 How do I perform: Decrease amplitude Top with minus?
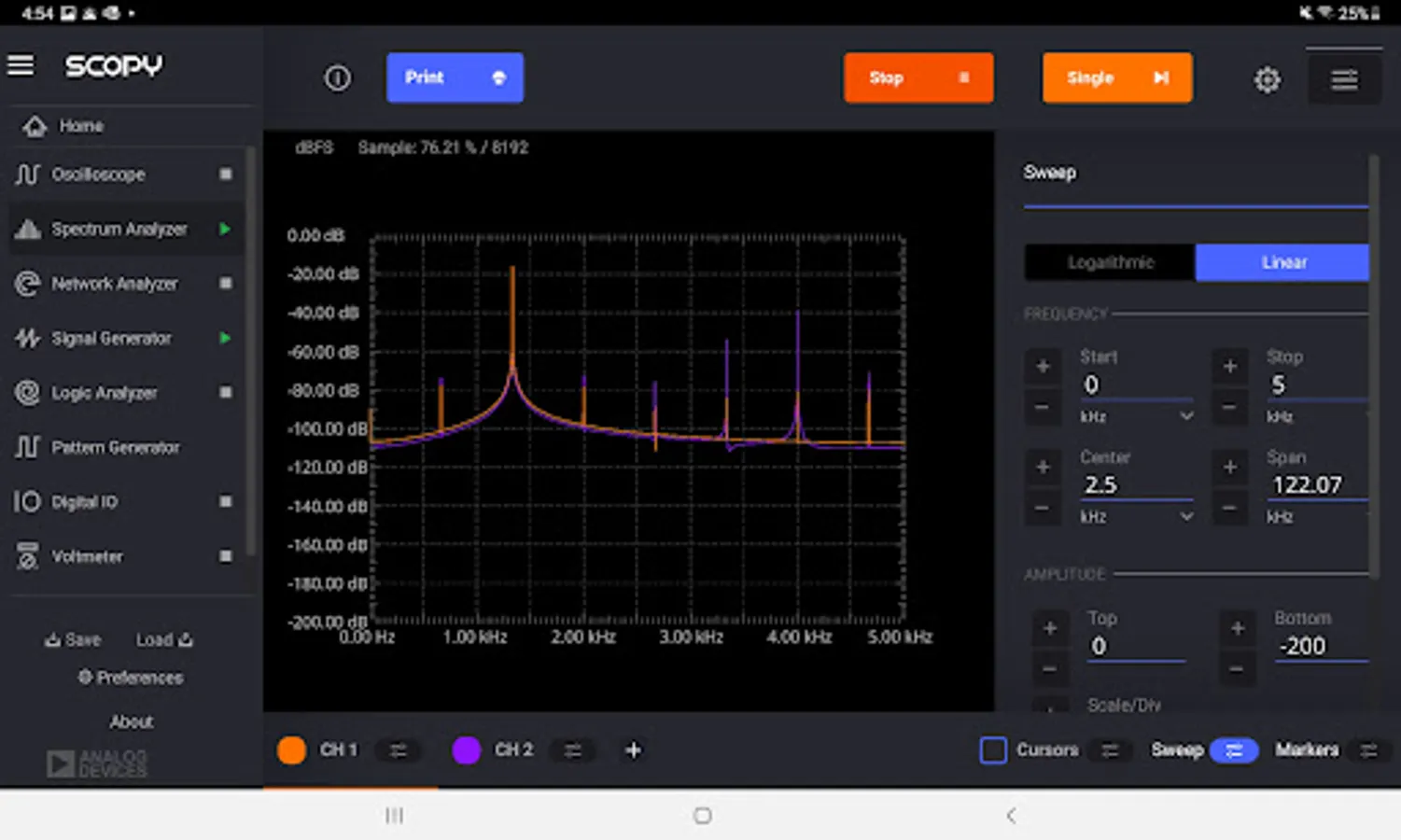pos(1050,669)
